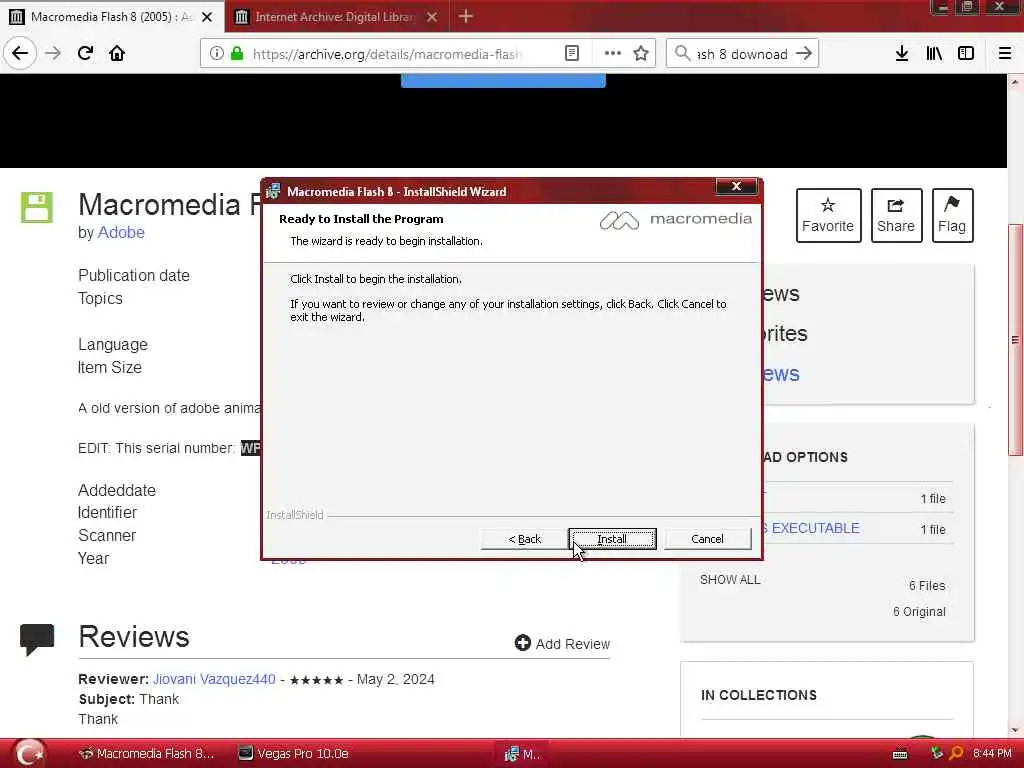Screen dimensions: 1024x768
Task: Click the Back button in the wizard
Action: [524, 539]
